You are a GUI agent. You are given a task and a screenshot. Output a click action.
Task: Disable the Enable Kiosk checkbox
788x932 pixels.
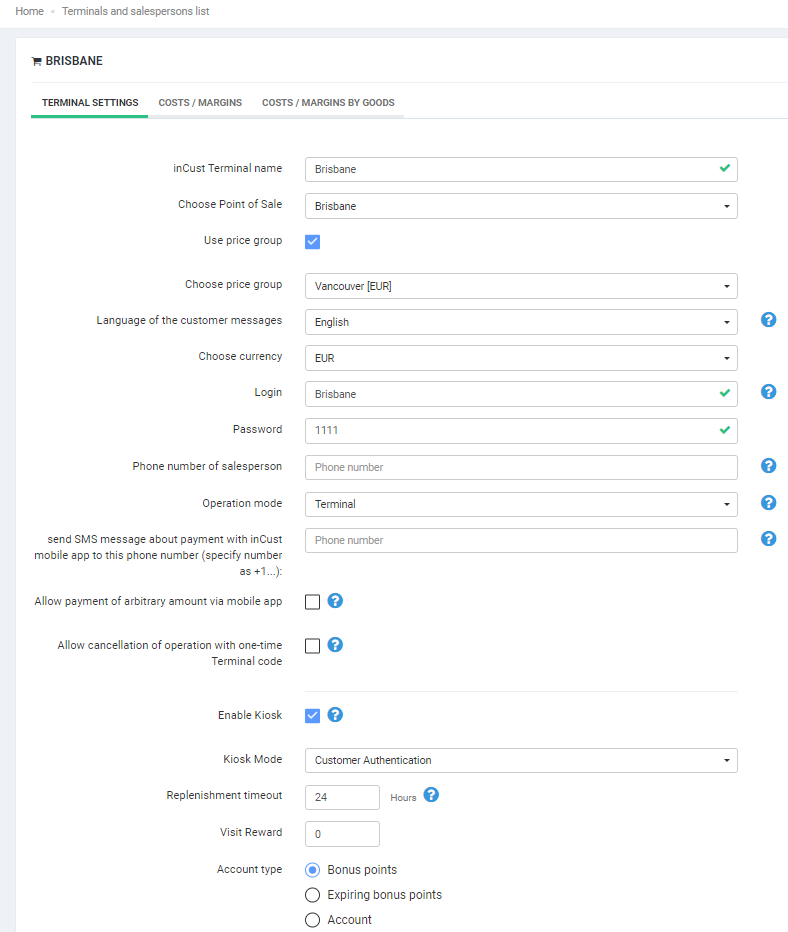[x=312, y=715]
